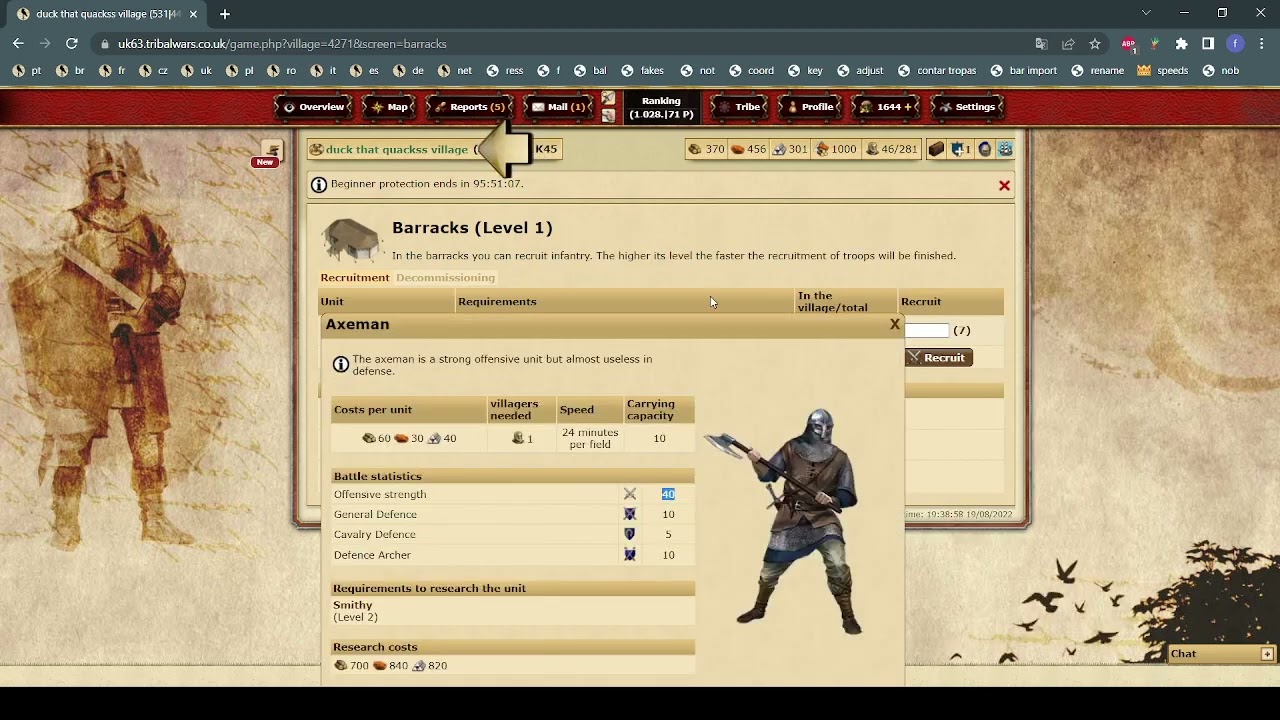
Task: Click the upper small icon beside Mail menu
Action: [608, 98]
